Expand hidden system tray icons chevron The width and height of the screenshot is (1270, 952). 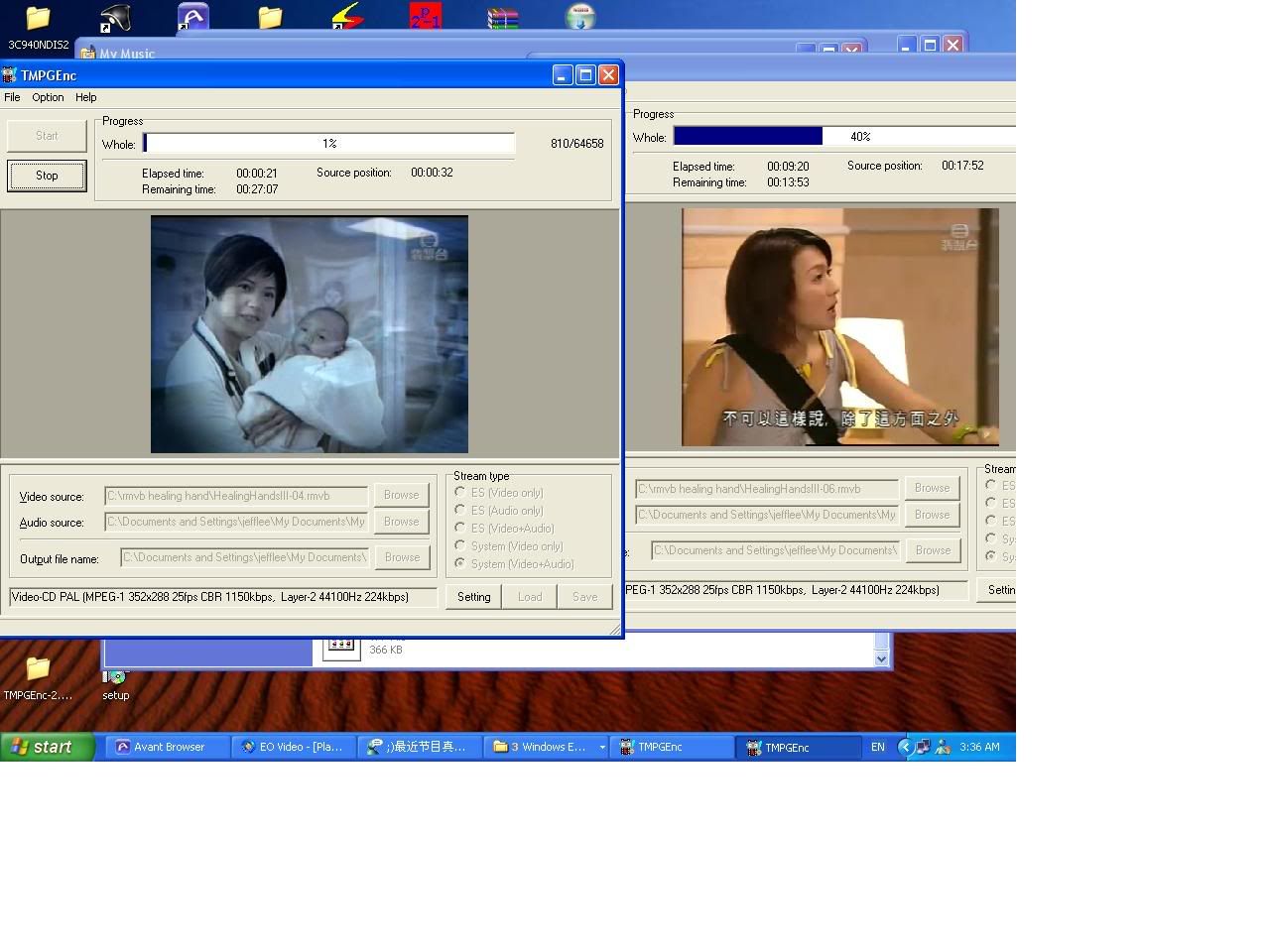coord(904,747)
